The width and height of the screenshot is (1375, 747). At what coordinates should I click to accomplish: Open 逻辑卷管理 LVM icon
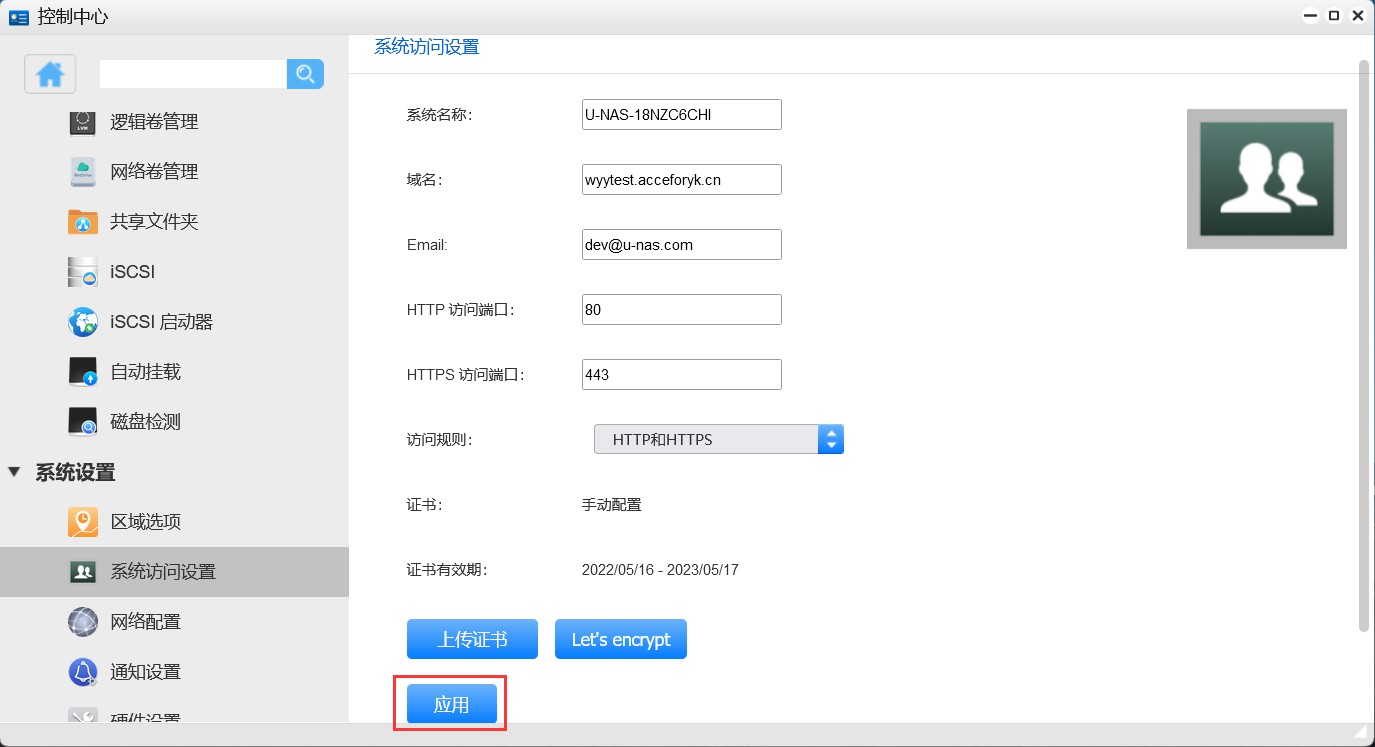[x=82, y=122]
